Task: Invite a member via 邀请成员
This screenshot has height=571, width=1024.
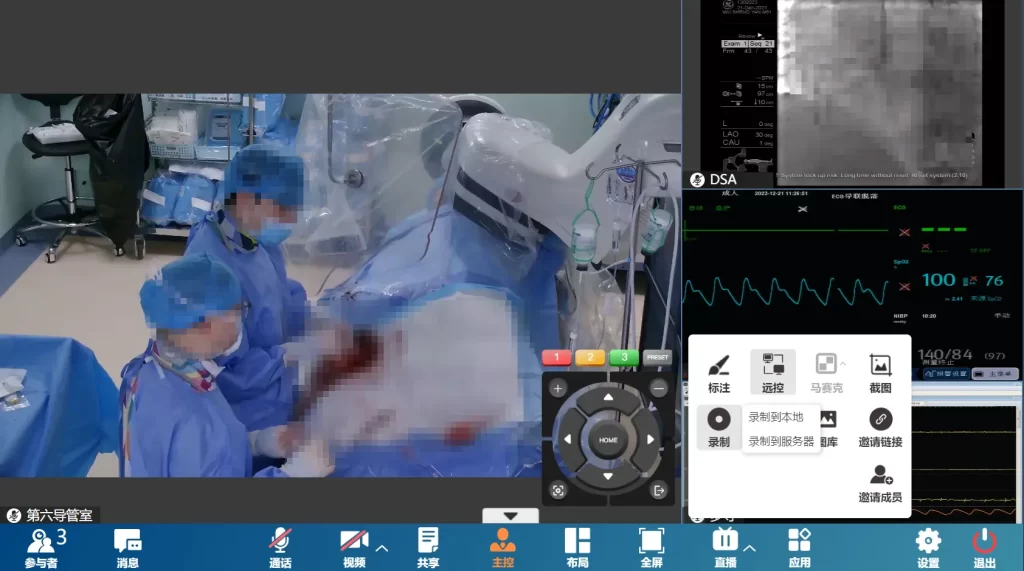Action: click(x=880, y=482)
